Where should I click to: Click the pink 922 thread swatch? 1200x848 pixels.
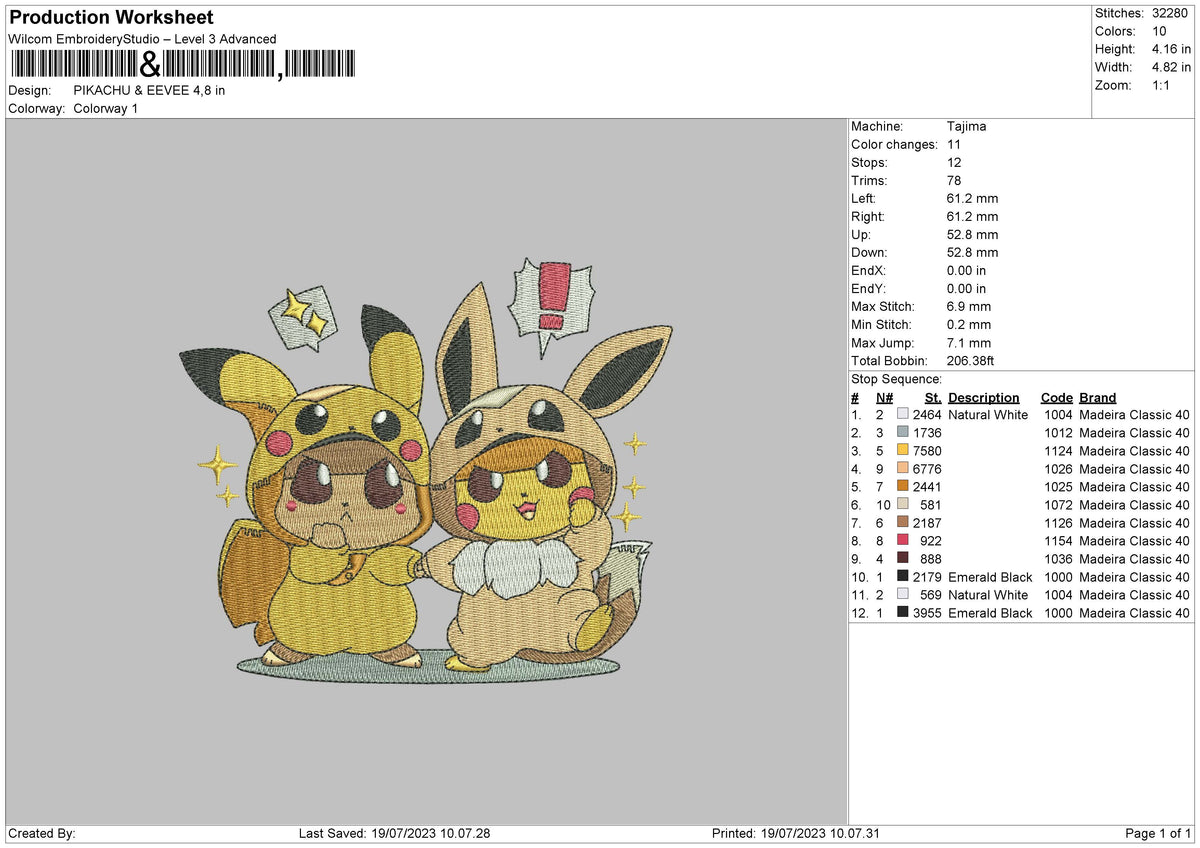coord(905,541)
